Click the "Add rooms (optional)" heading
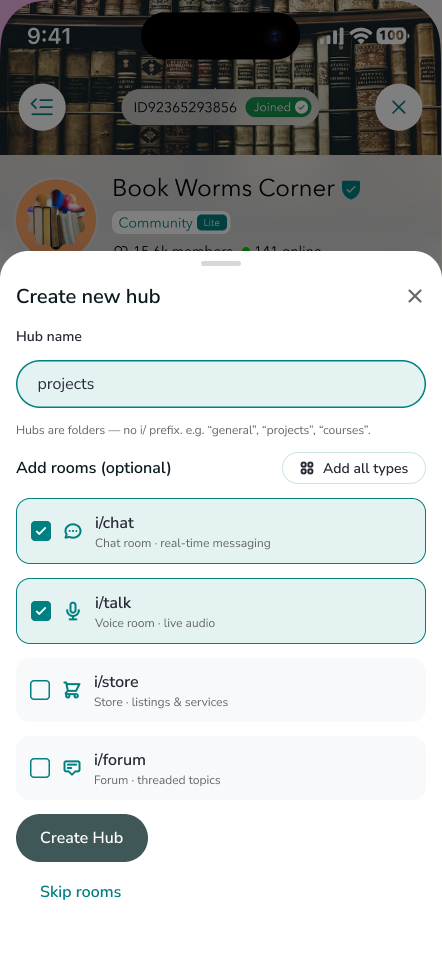Screen dimensions: 442x956 [93, 468]
